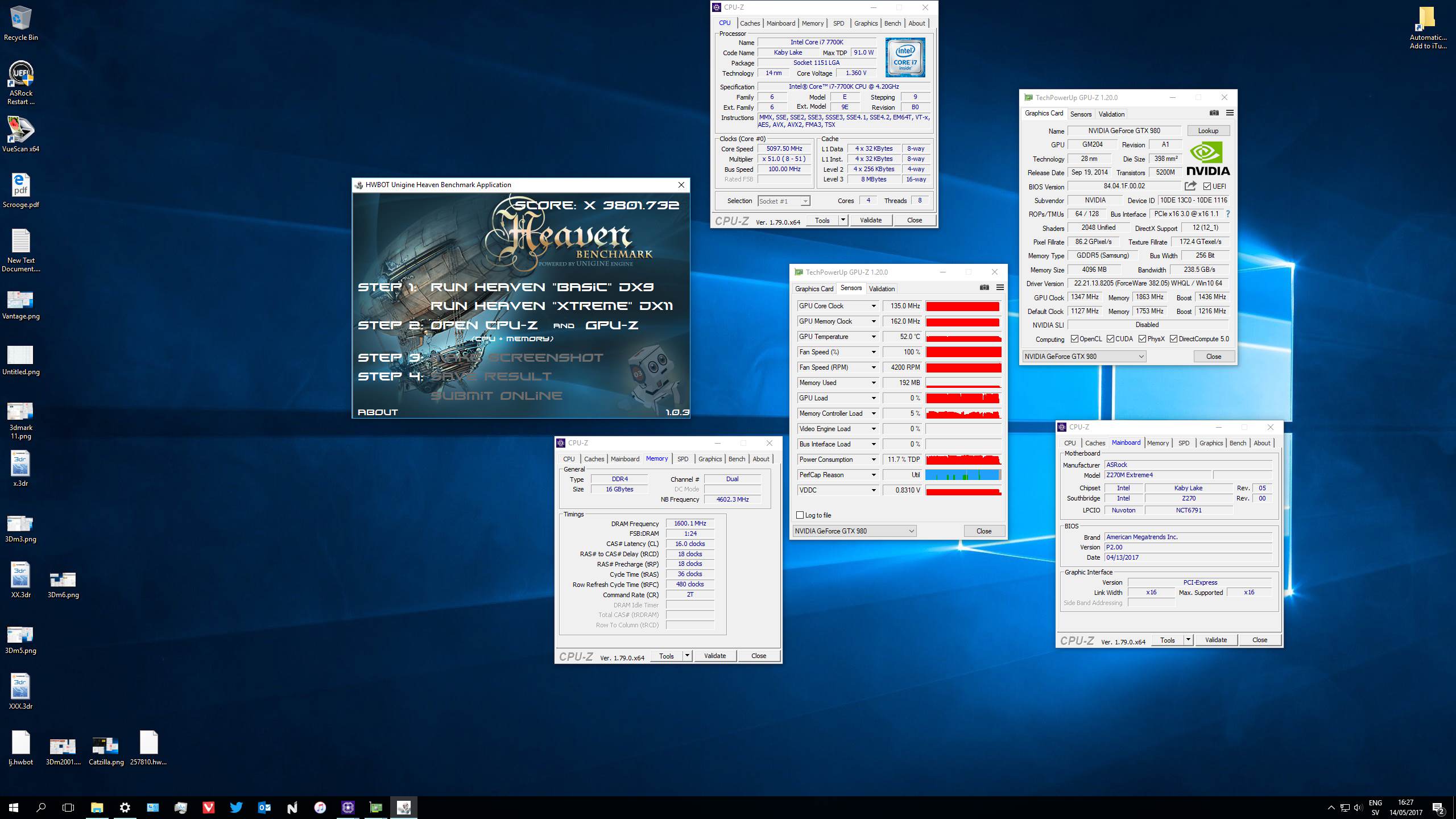Click Run Heaven Xtreme DX11 step
The width and height of the screenshot is (1456, 819).
552,305
